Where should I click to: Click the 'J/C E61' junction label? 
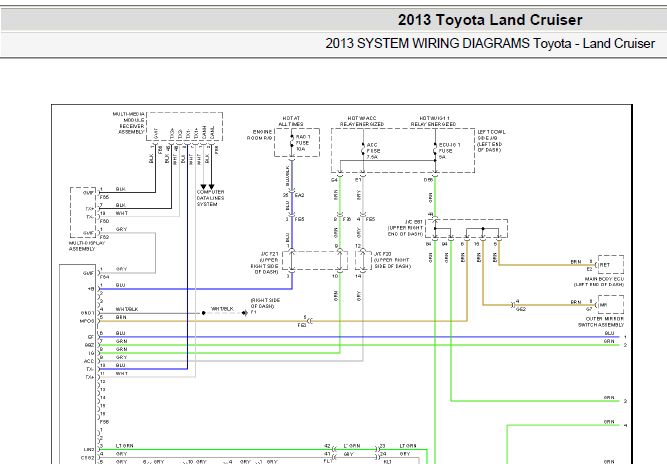[414, 222]
